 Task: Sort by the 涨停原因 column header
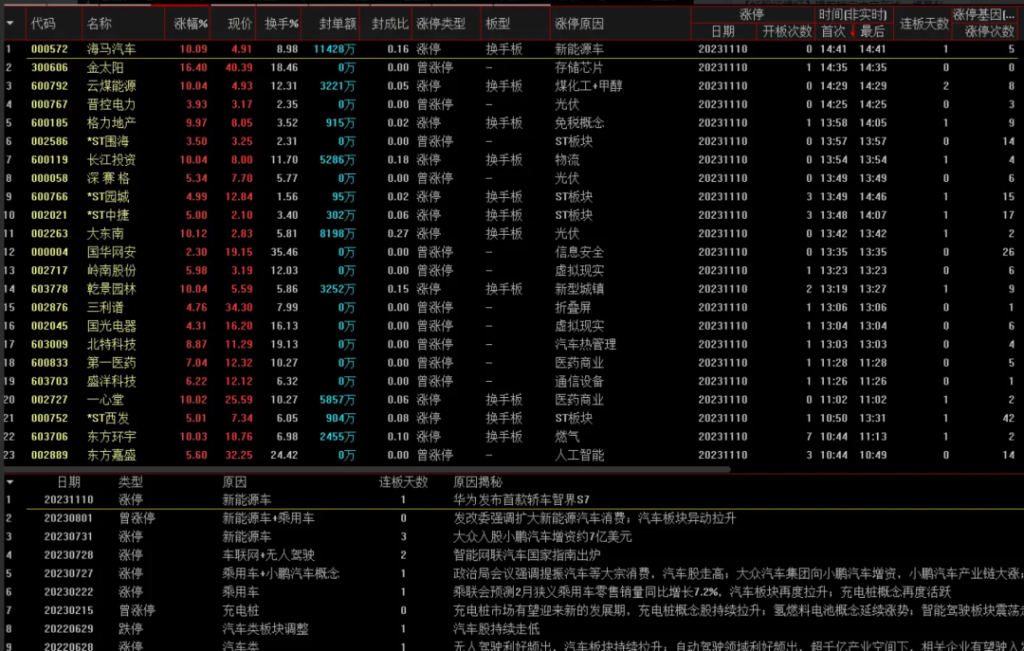click(x=579, y=22)
